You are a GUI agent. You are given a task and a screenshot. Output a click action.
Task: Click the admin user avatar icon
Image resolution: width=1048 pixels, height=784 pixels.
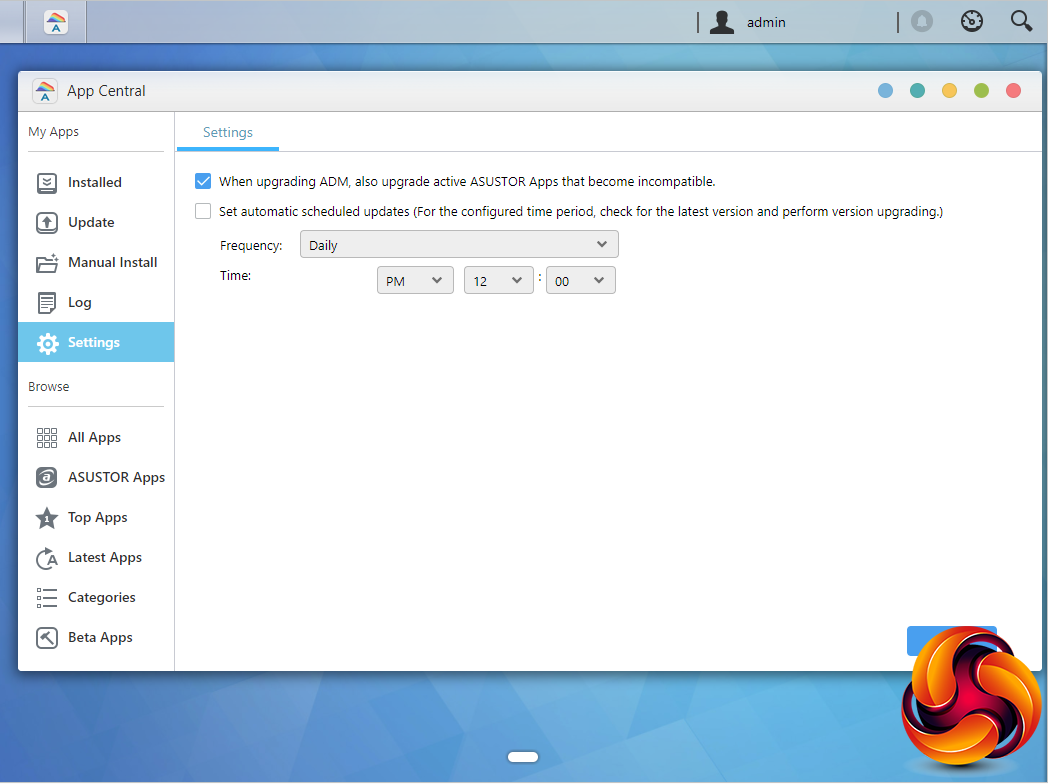click(x=722, y=22)
